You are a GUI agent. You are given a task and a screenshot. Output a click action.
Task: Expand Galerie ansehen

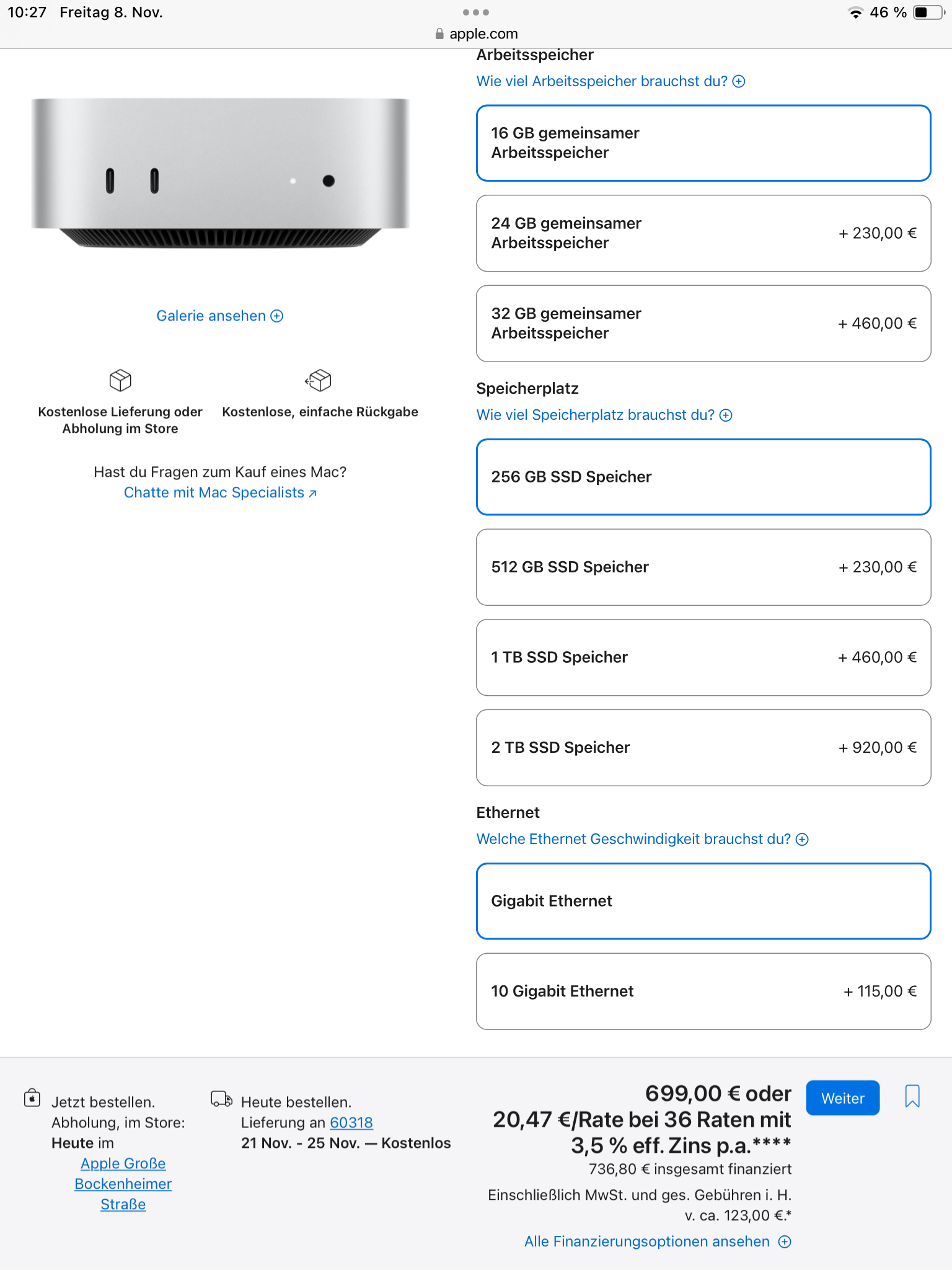(x=219, y=316)
